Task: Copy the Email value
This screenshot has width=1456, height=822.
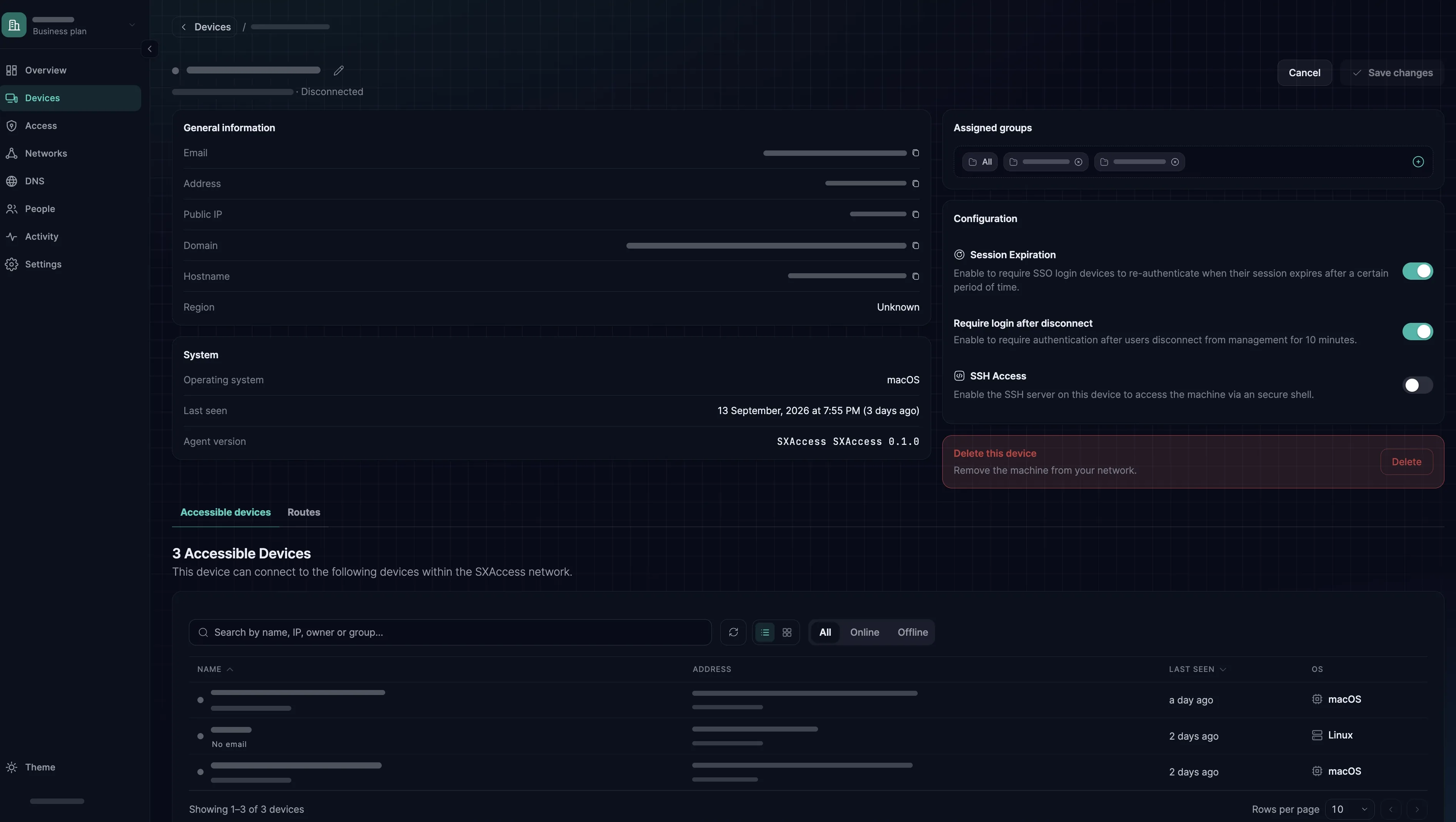Action: (916, 153)
